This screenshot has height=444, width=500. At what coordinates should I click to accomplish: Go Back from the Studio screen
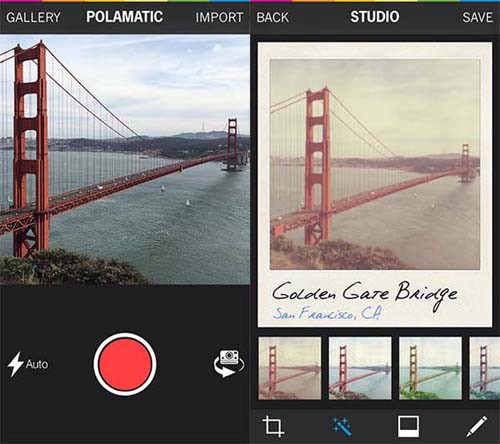272,17
